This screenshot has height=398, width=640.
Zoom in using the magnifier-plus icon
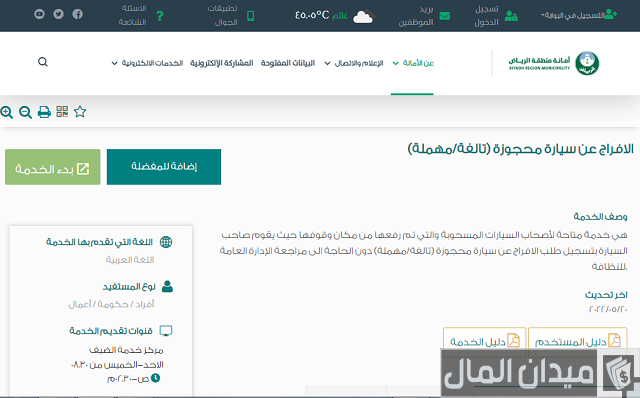[7, 112]
